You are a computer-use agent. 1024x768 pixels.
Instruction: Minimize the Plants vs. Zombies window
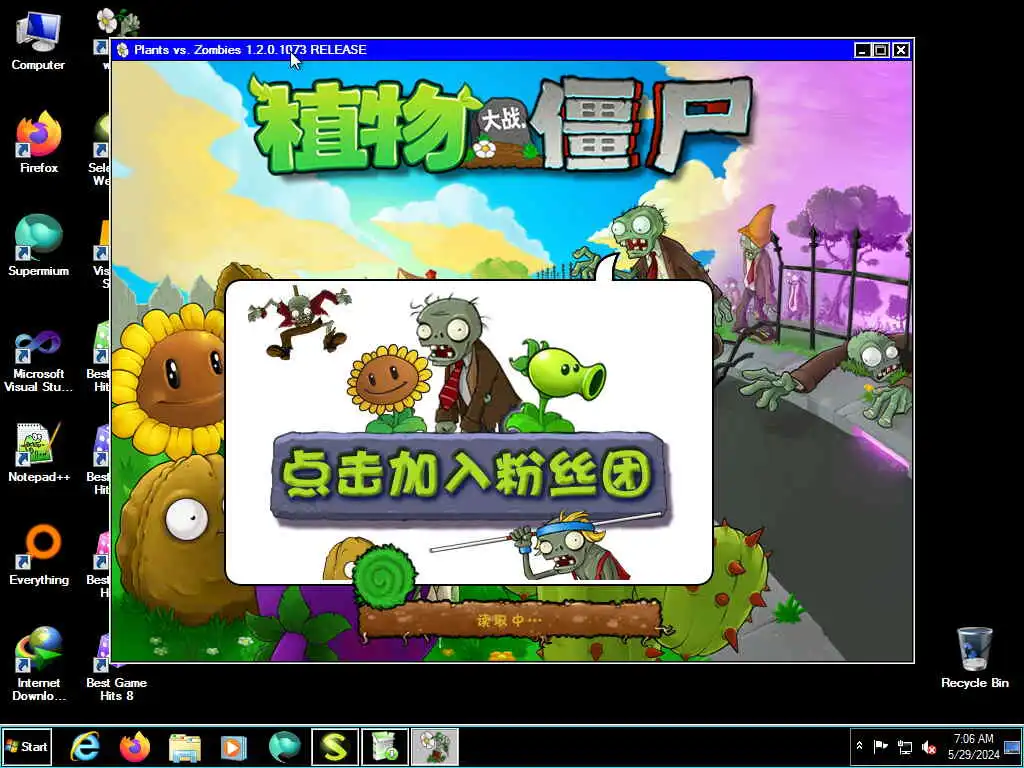click(x=863, y=50)
